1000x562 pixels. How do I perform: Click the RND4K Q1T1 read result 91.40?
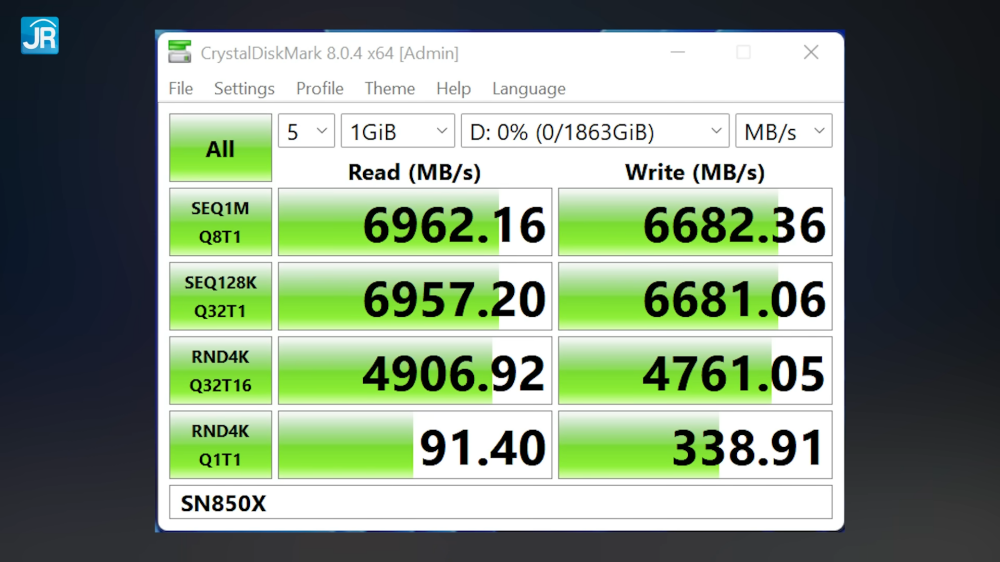(x=415, y=445)
